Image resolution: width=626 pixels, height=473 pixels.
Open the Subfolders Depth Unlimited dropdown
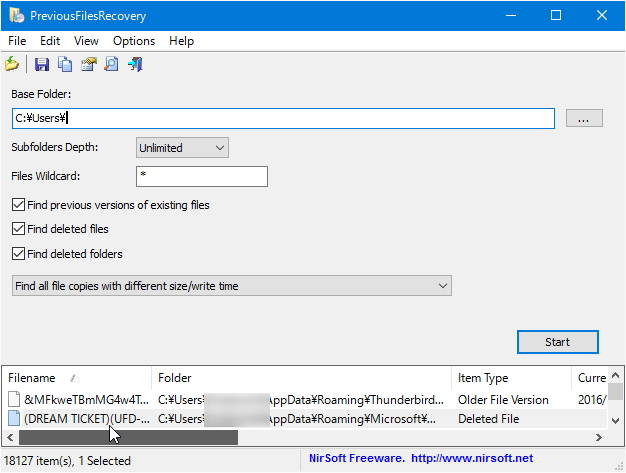[x=182, y=148]
